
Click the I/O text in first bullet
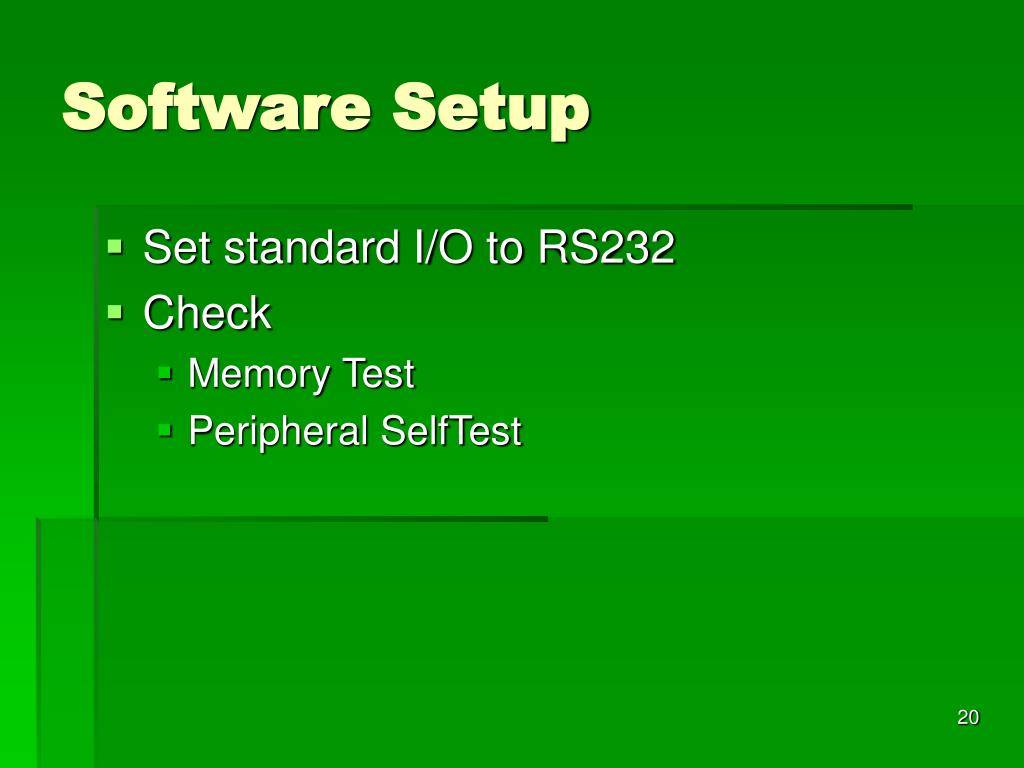pyautogui.click(x=443, y=247)
